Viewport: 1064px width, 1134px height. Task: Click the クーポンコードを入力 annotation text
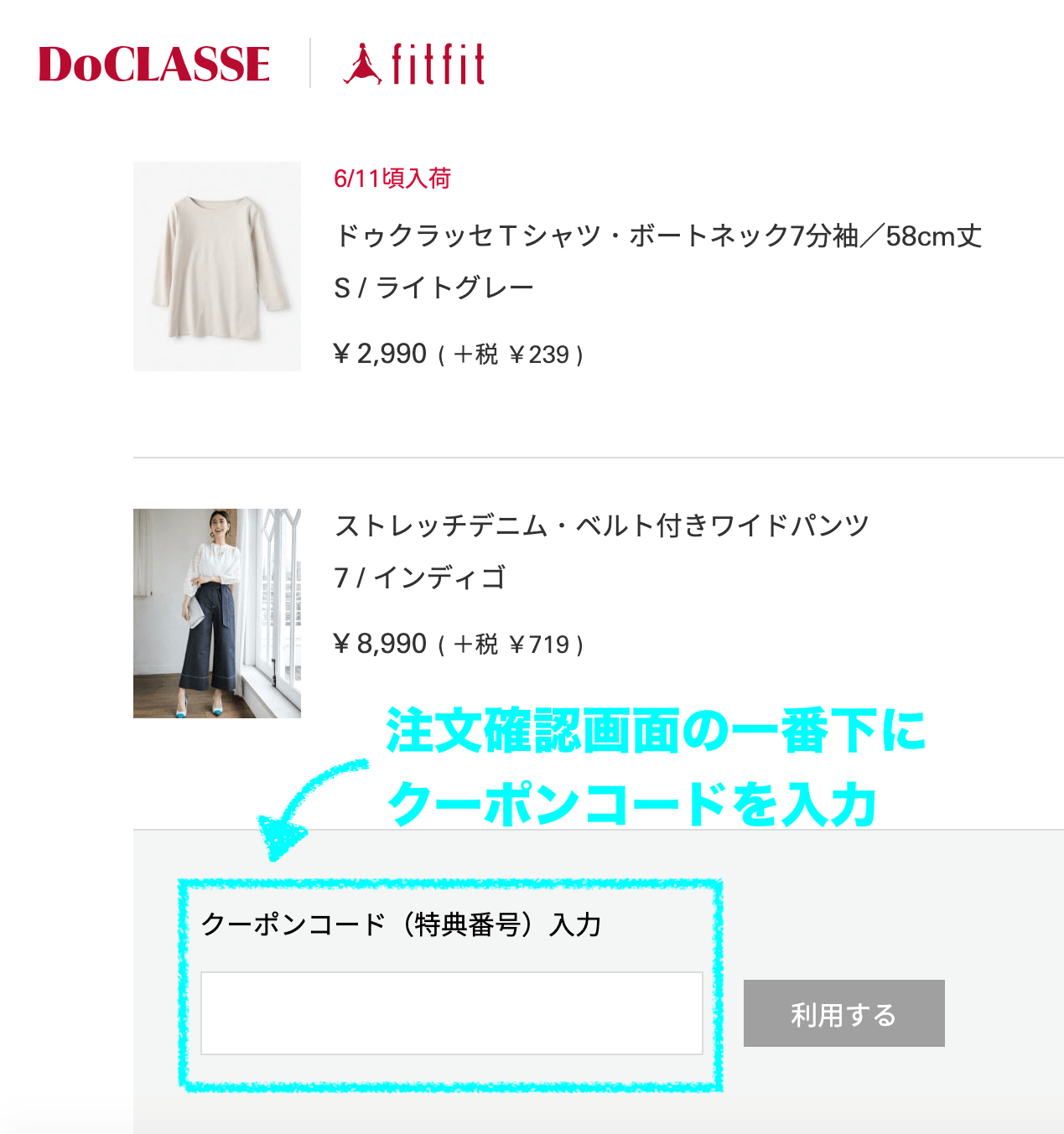click(632, 805)
